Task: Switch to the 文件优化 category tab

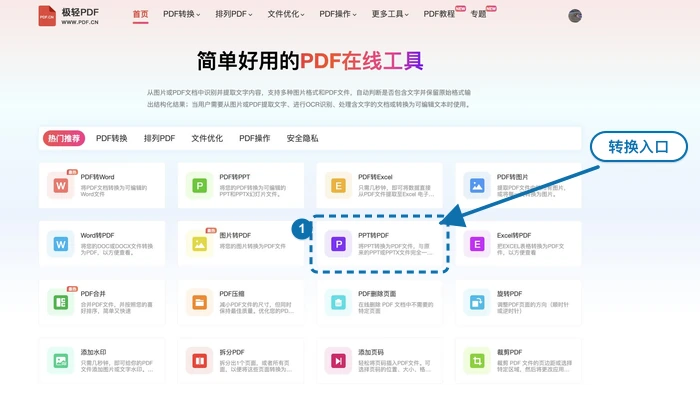Action: click(207, 138)
